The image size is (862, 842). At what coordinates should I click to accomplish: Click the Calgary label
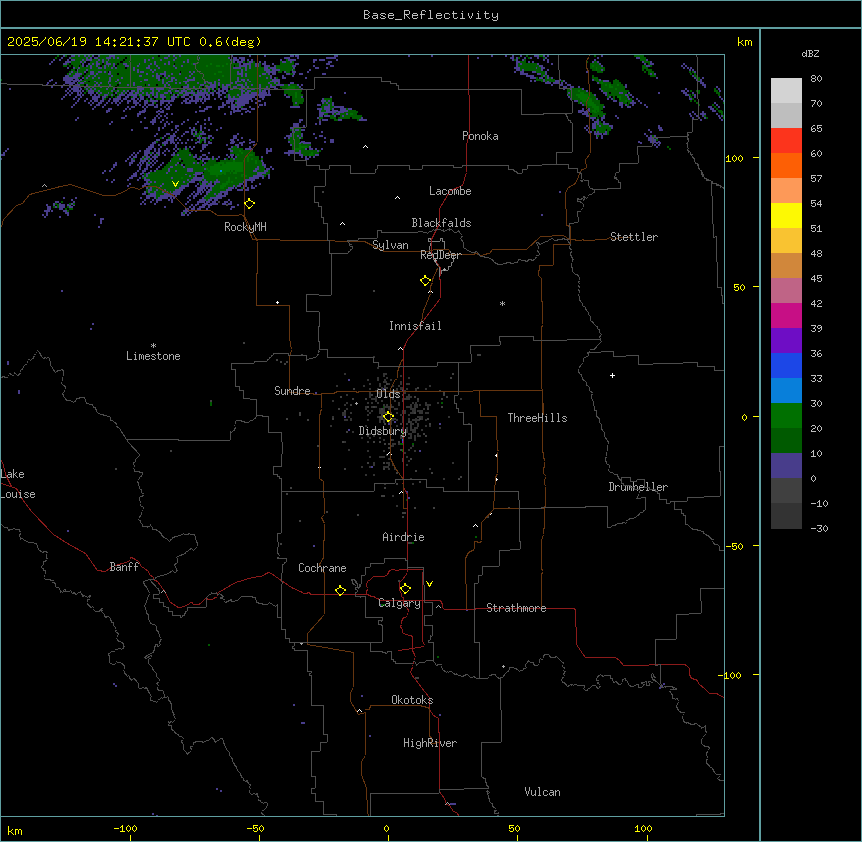coord(399,603)
